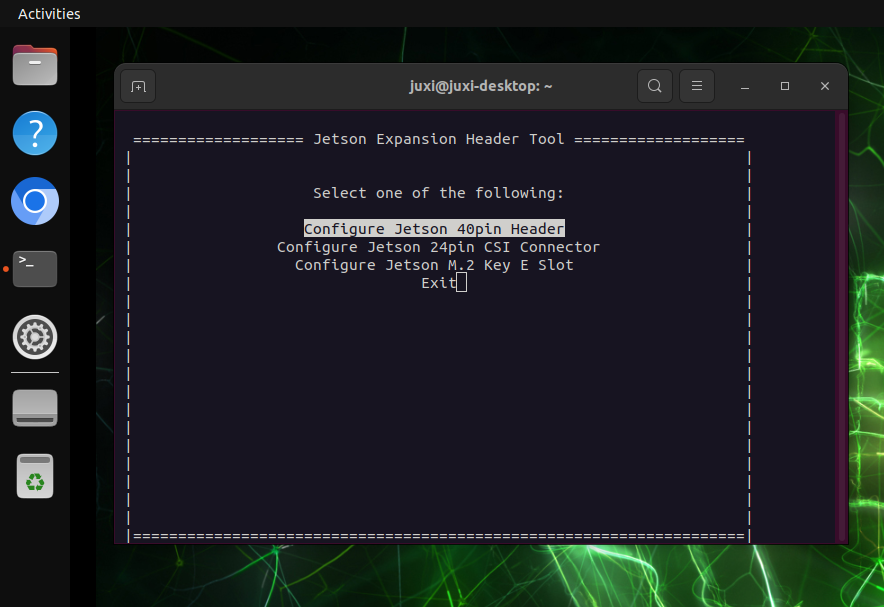The height and width of the screenshot is (607, 884).
Task: Click the Jetson Expansion Header Tool heading
Action: [x=439, y=139]
